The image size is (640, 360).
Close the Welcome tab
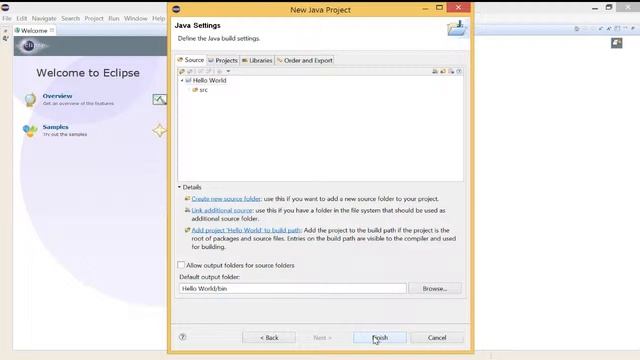(x=52, y=30)
